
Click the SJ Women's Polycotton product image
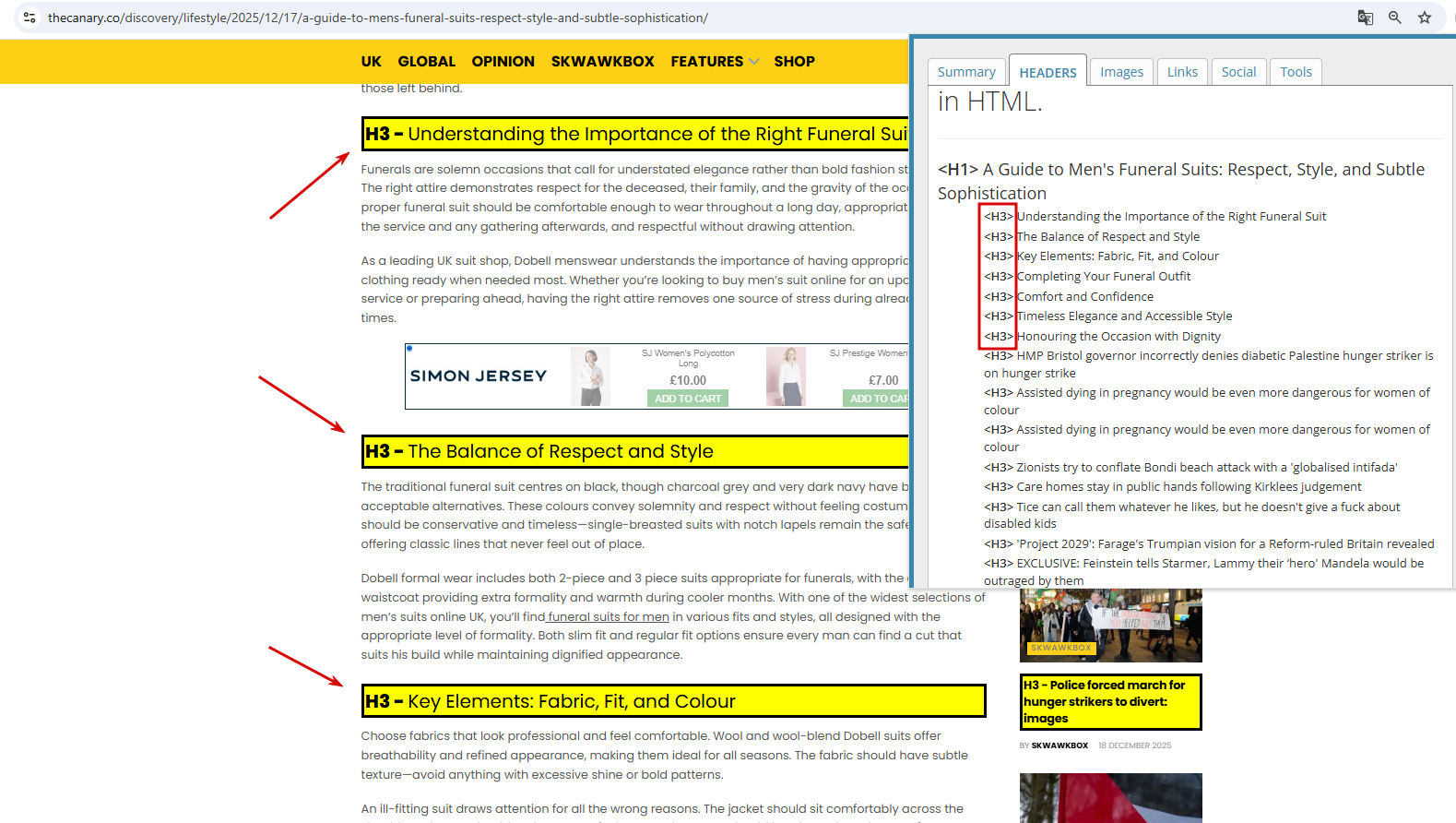(x=590, y=376)
